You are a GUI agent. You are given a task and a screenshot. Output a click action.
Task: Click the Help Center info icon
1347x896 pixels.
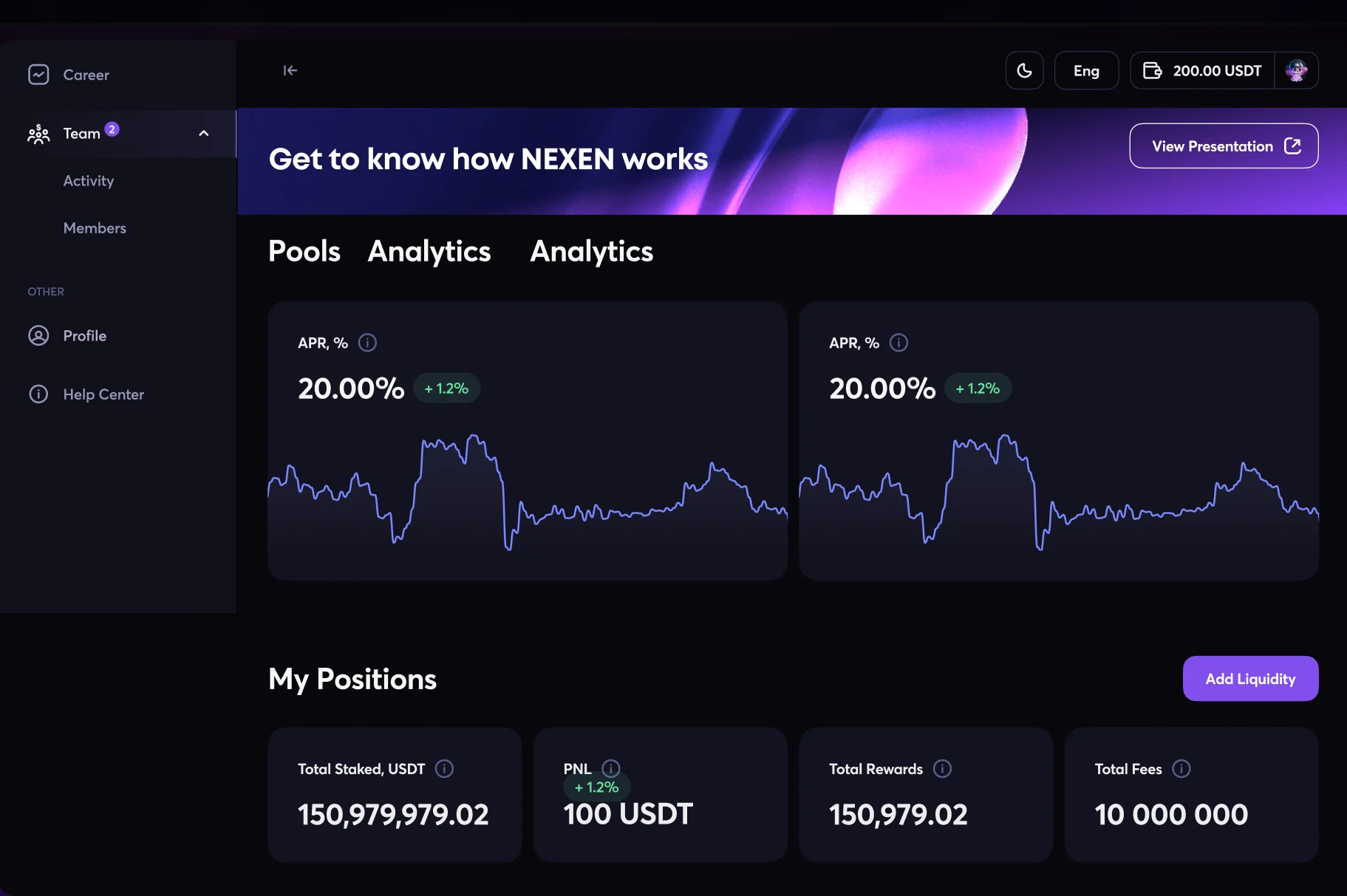[x=38, y=394]
